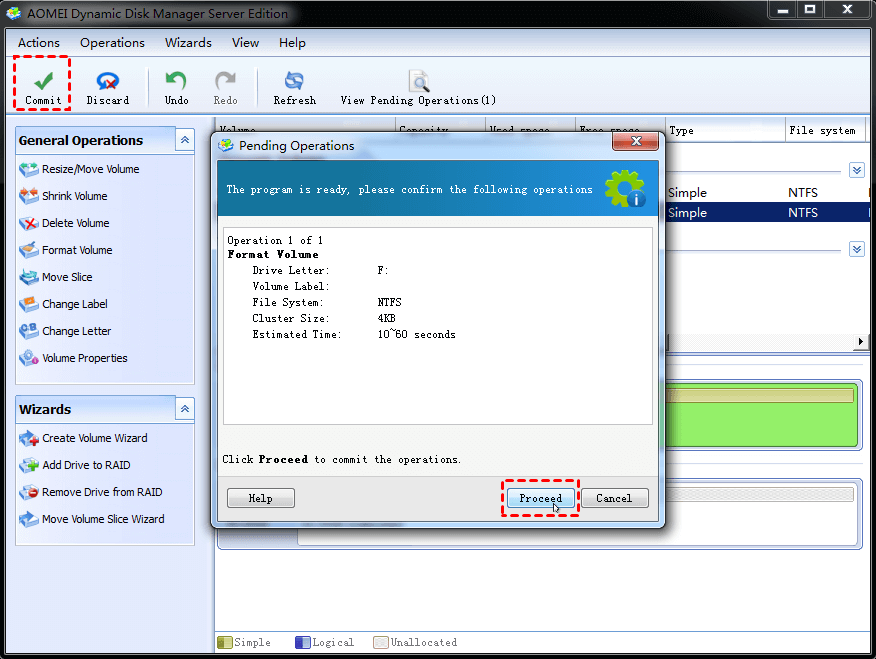Click the Format Volume operation title text
The width and height of the screenshot is (876, 659).
[273, 255]
